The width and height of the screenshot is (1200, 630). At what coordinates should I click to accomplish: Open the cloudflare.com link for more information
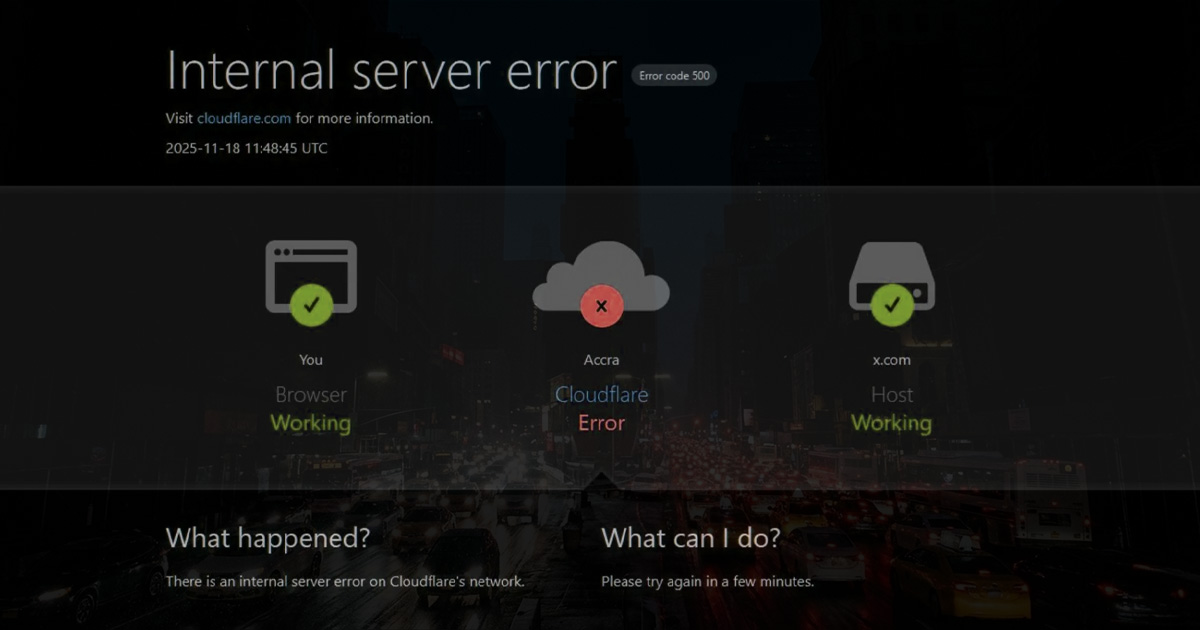244,118
